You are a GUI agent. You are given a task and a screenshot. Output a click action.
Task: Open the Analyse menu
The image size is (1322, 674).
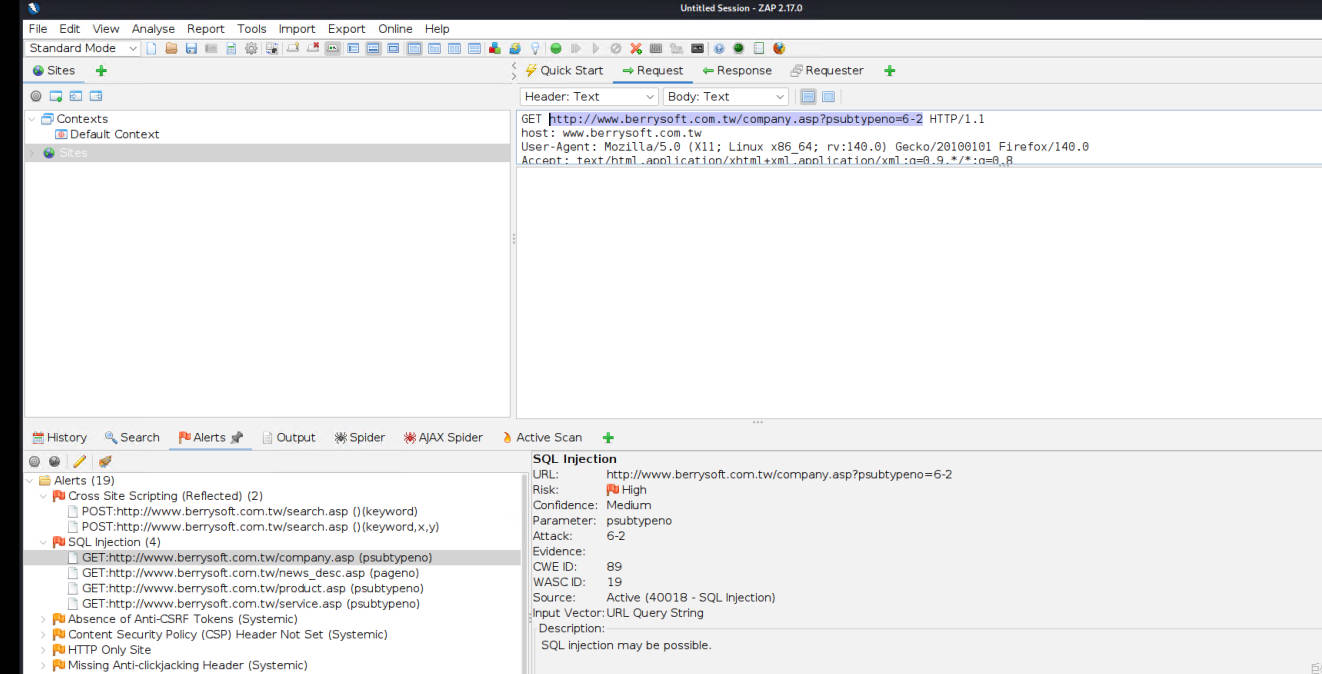point(153,29)
